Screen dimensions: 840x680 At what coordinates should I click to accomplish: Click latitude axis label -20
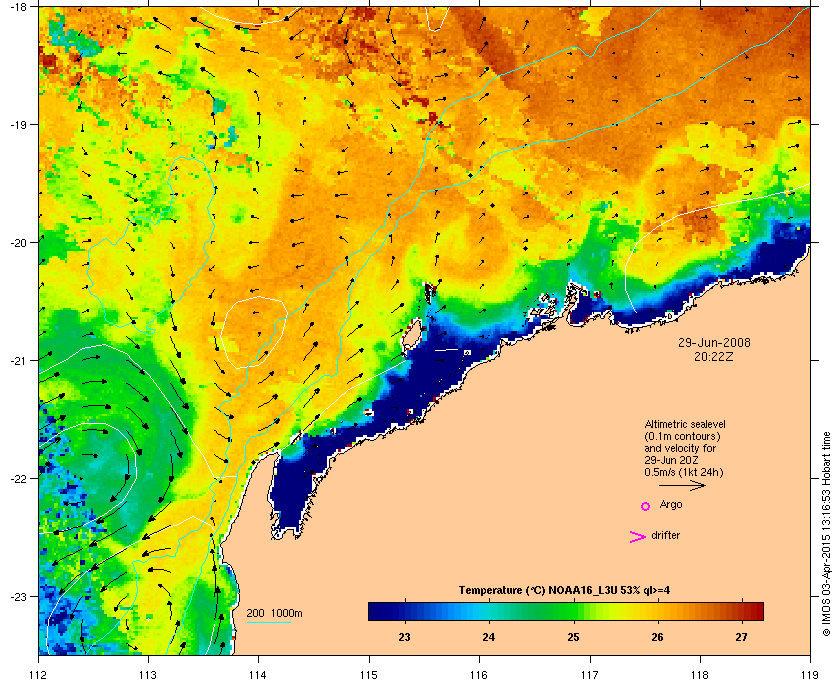coord(18,242)
